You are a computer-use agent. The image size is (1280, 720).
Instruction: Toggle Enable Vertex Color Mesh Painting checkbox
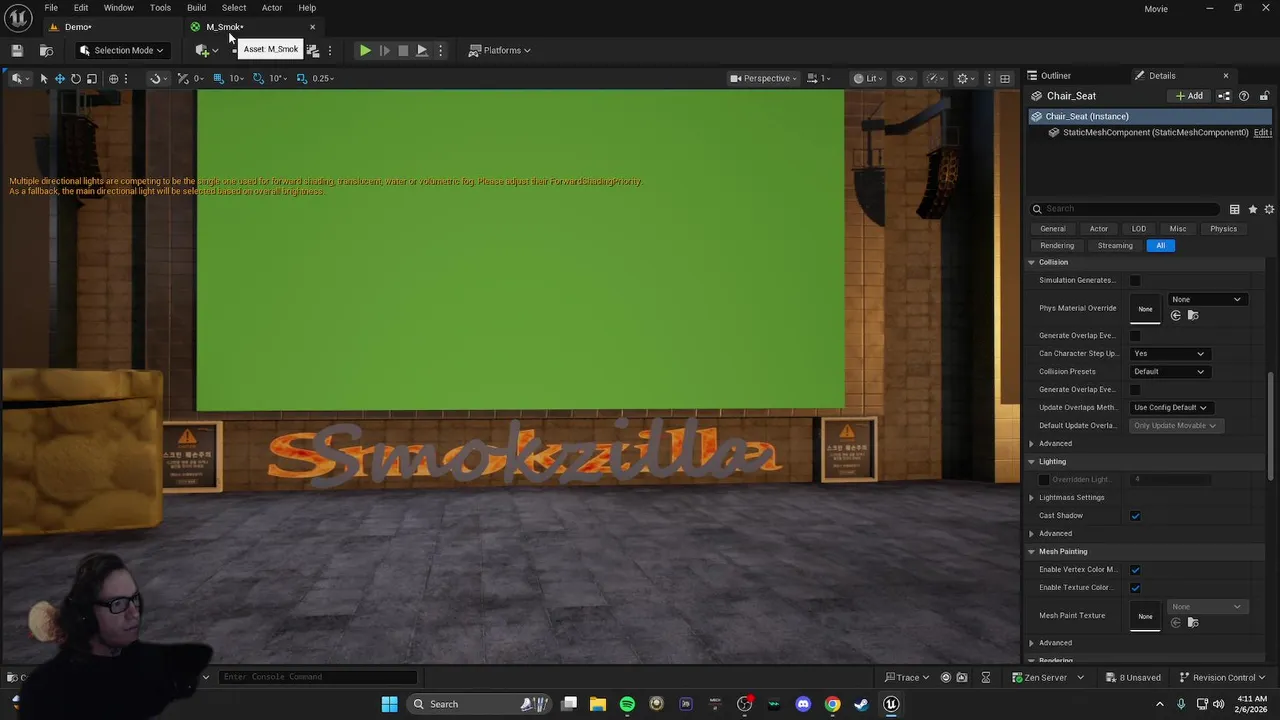point(1135,570)
